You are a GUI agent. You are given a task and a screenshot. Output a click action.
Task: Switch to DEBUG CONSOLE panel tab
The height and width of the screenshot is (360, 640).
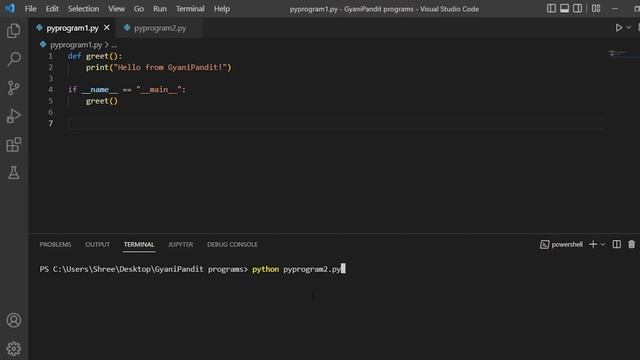232,244
